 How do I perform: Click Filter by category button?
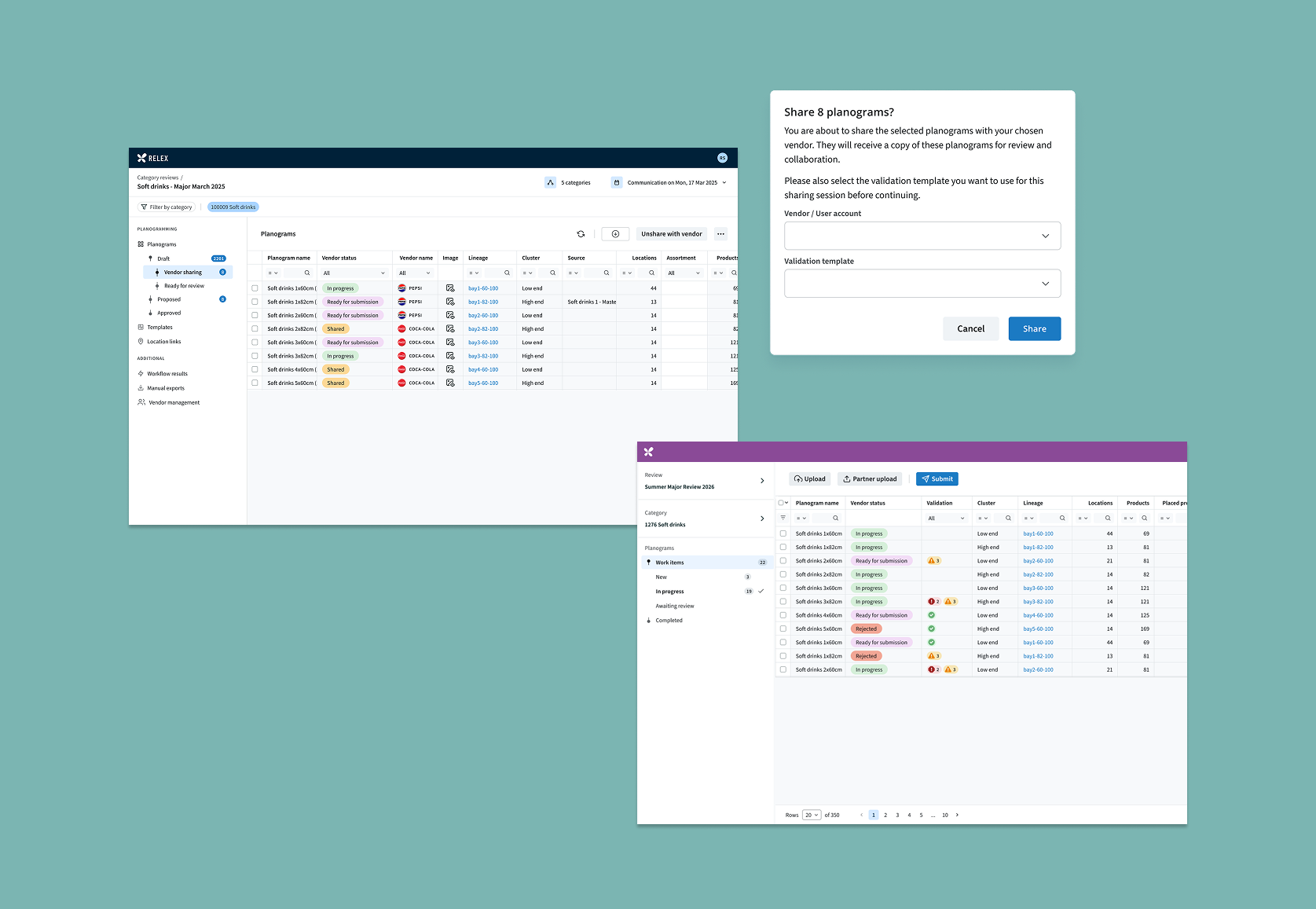tap(167, 207)
